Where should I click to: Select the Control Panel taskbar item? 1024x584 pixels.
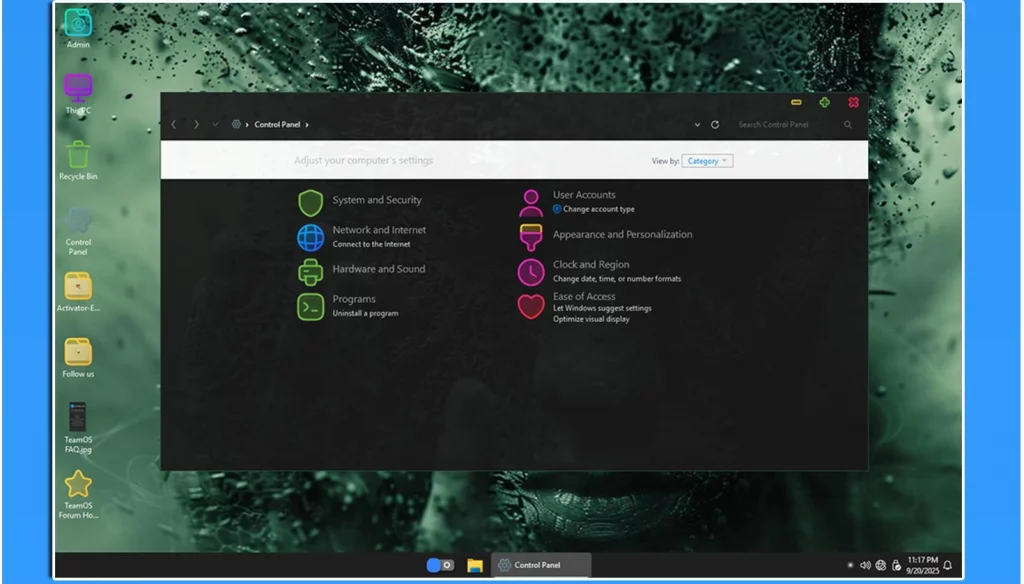tap(541, 565)
